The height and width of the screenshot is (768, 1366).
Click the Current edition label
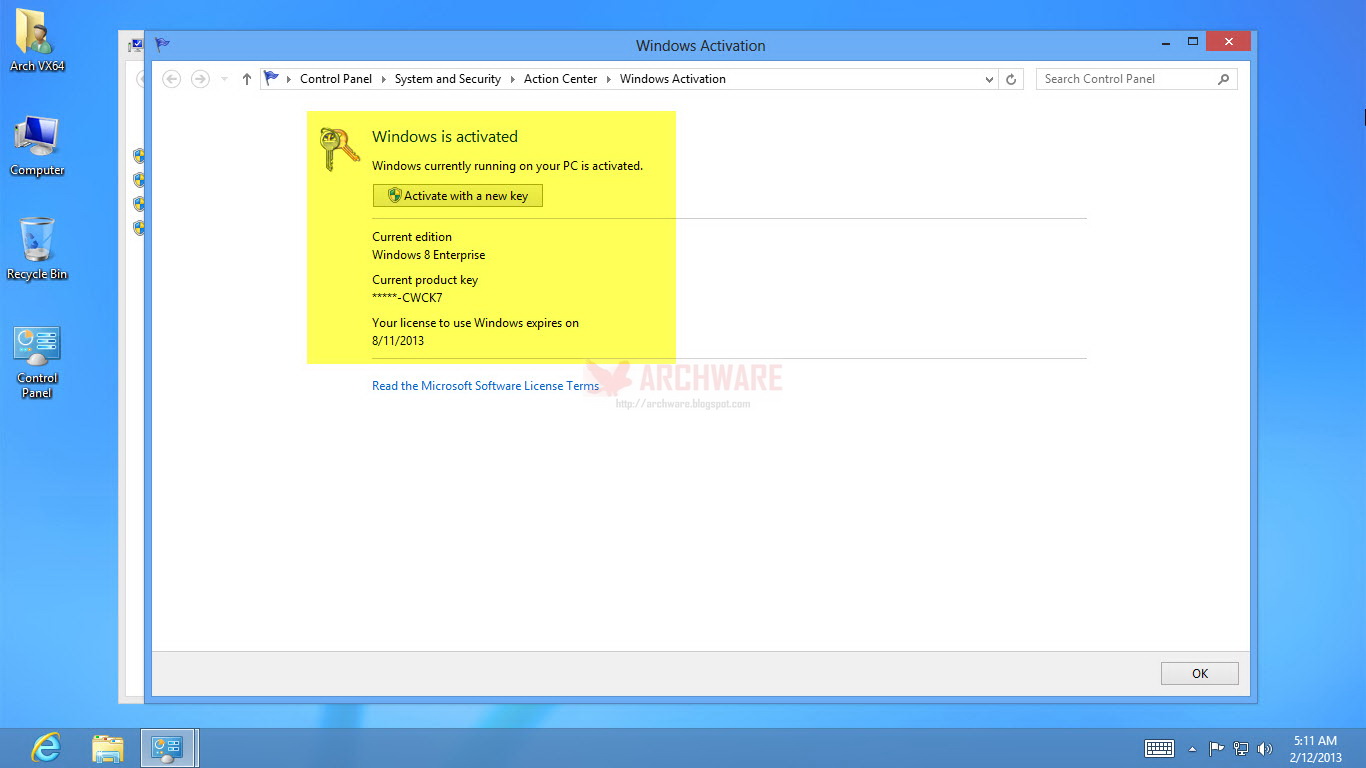[412, 237]
